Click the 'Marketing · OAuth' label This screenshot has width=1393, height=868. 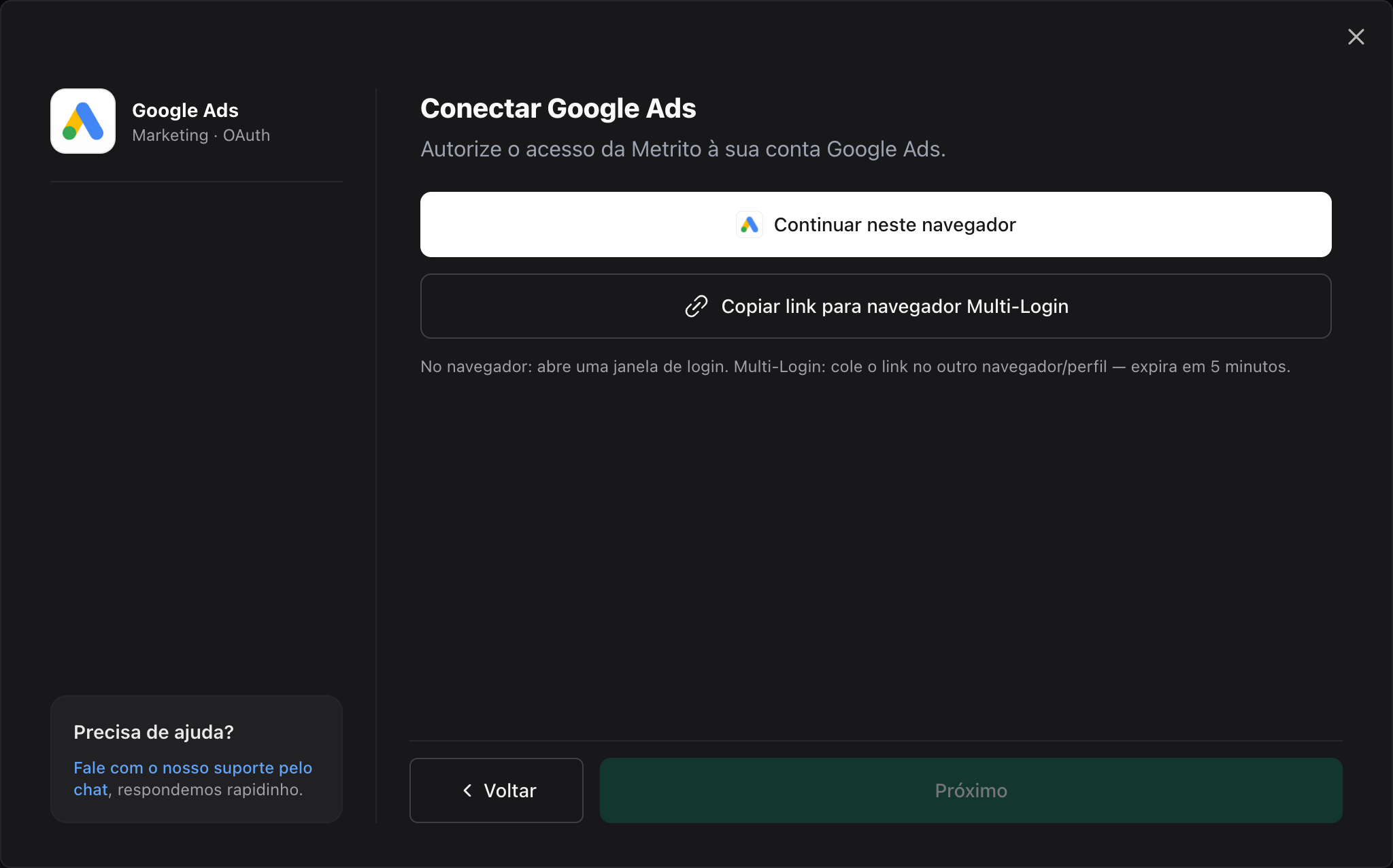point(201,135)
